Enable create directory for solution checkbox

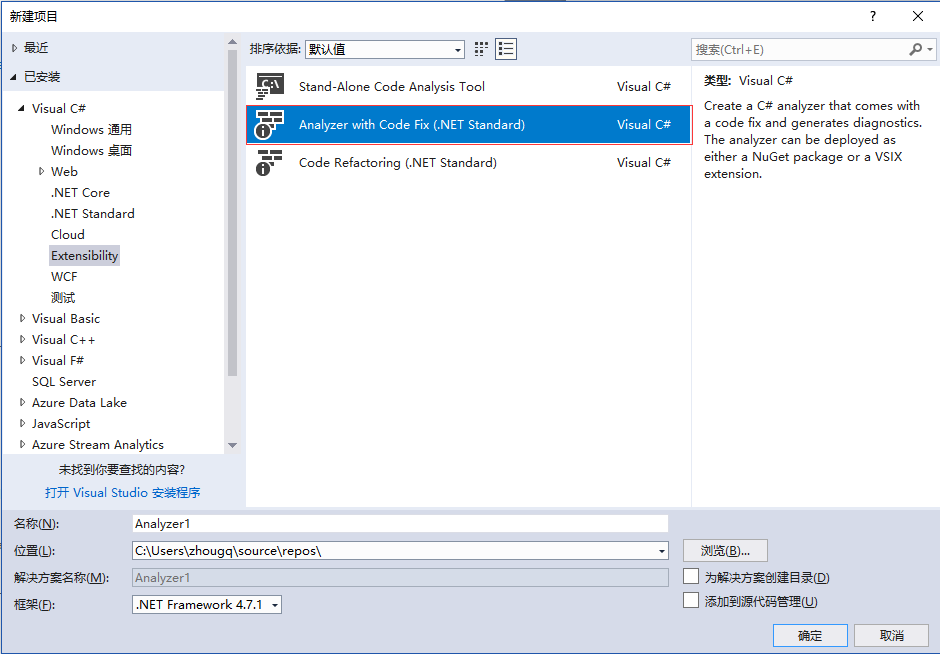[691, 577]
